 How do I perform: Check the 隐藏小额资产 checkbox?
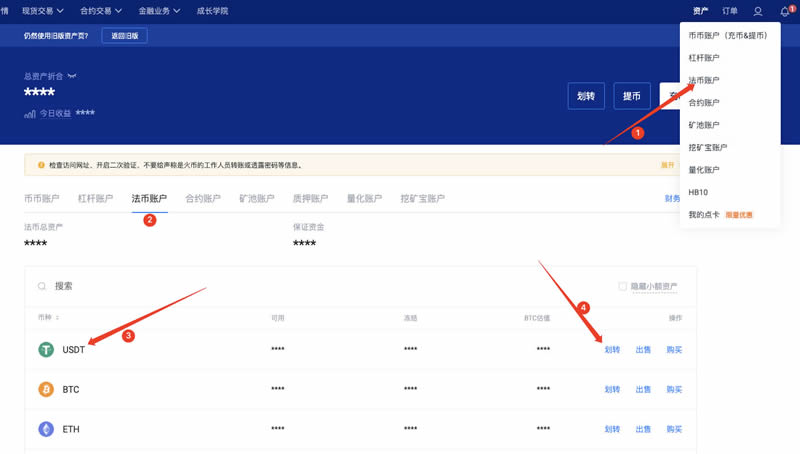623,286
